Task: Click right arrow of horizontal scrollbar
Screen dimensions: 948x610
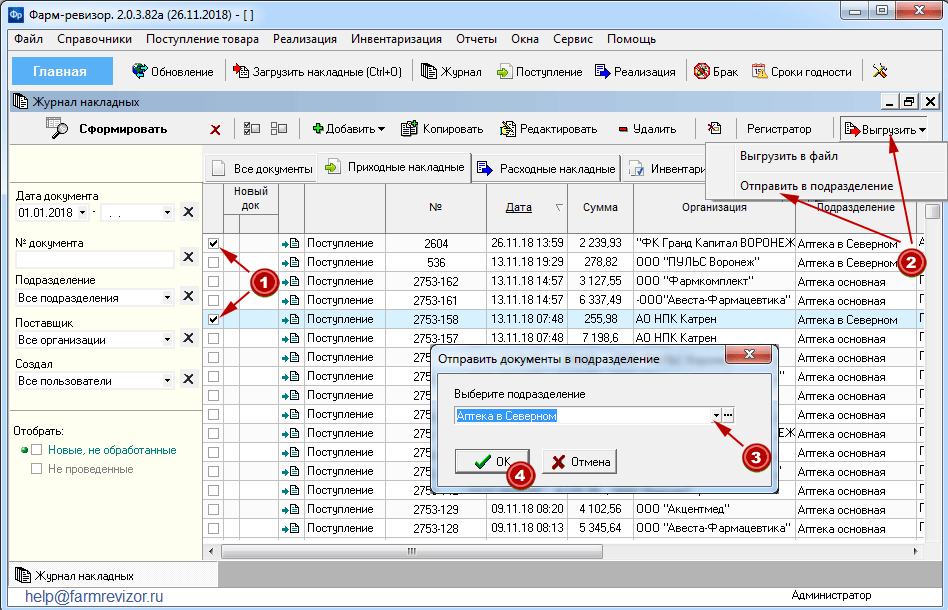Action: 915,551
